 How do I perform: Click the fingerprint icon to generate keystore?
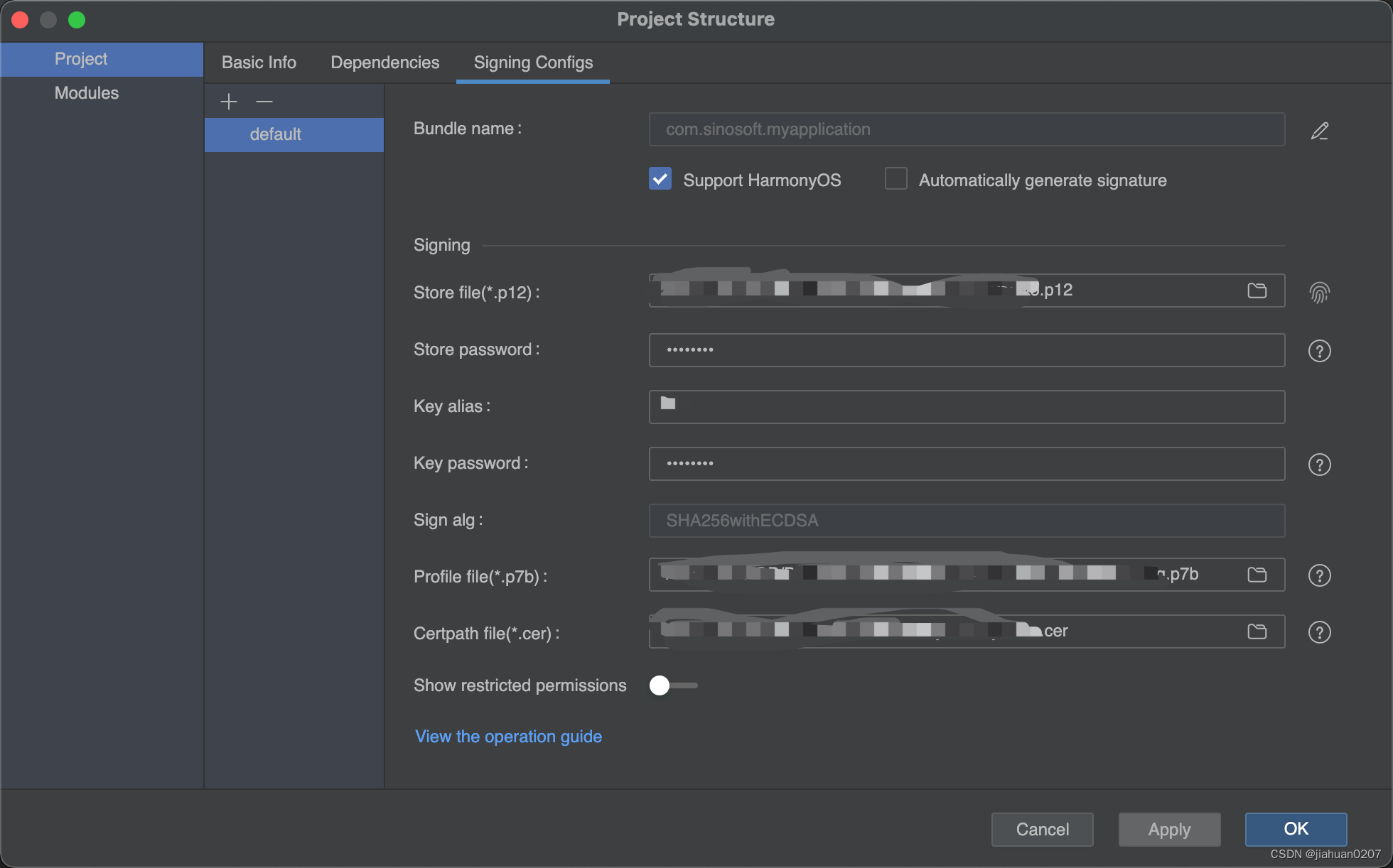point(1320,293)
